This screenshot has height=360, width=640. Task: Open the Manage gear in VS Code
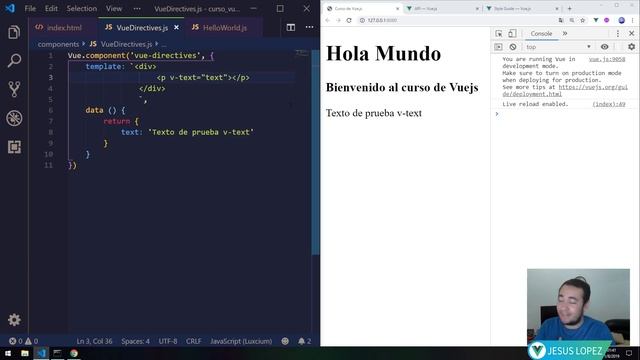[x=14, y=320]
